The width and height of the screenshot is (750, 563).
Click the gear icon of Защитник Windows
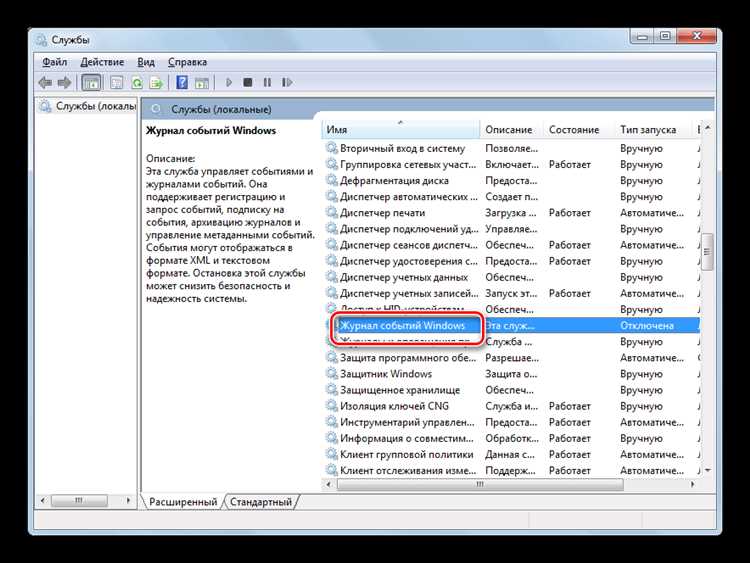[x=331, y=373]
